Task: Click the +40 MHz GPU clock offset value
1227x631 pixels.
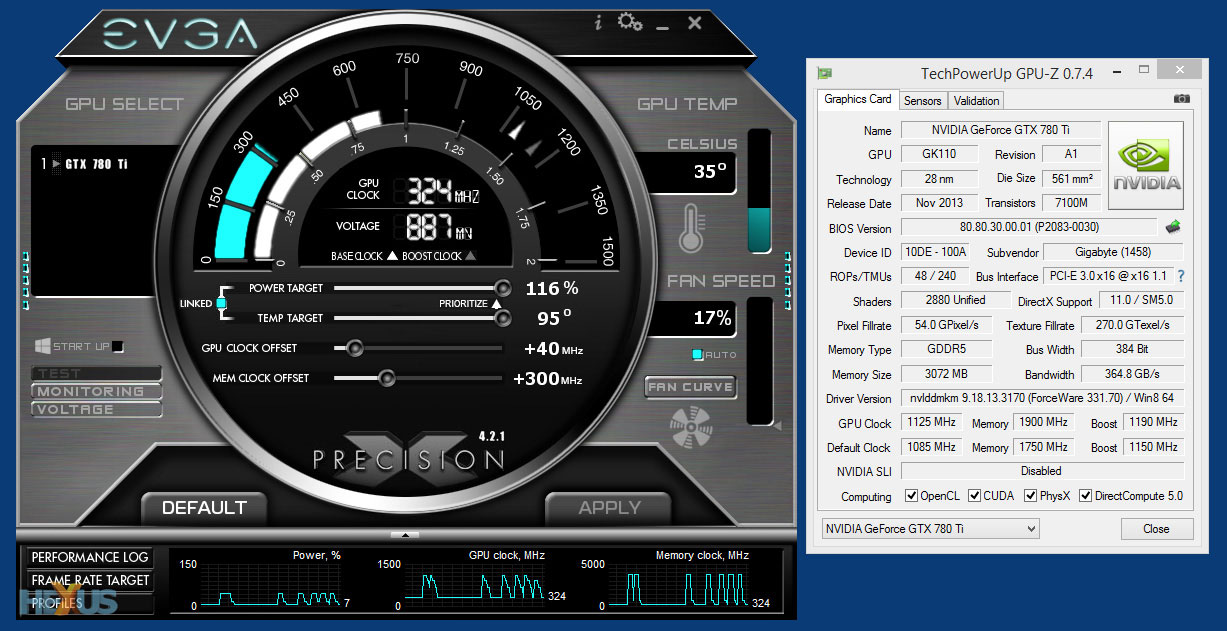Action: [553, 349]
